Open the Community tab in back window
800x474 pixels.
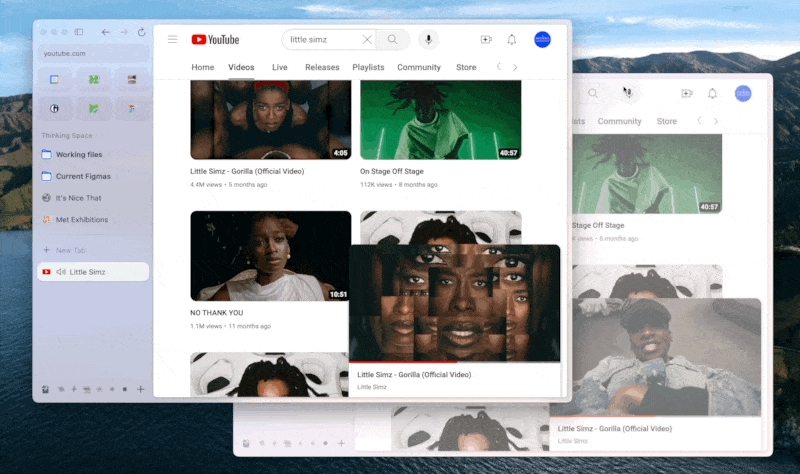[x=619, y=121]
